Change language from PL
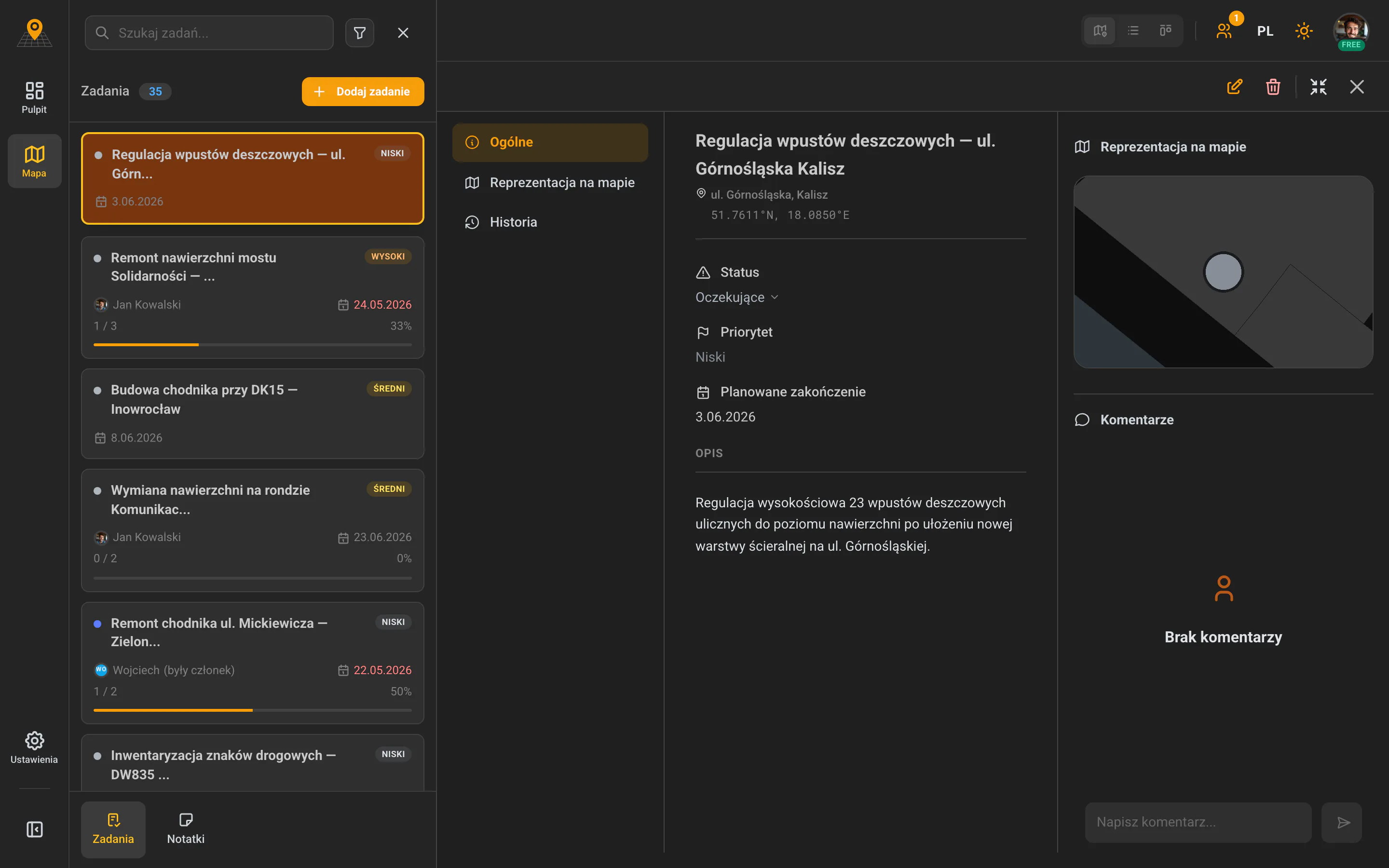Image resolution: width=1389 pixels, height=868 pixels. 1265,31
